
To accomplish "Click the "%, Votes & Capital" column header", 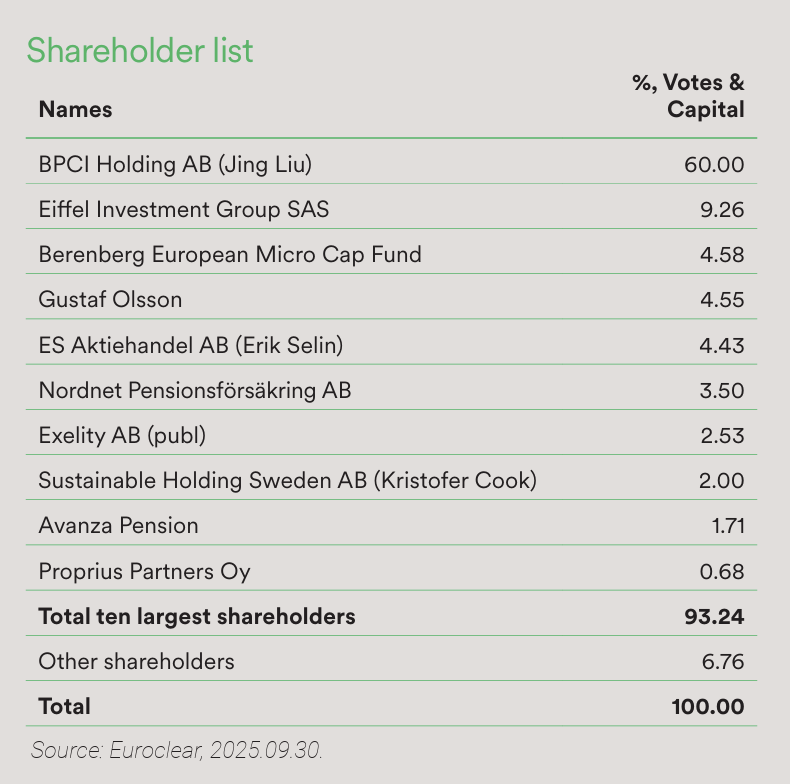I will click(690, 96).
